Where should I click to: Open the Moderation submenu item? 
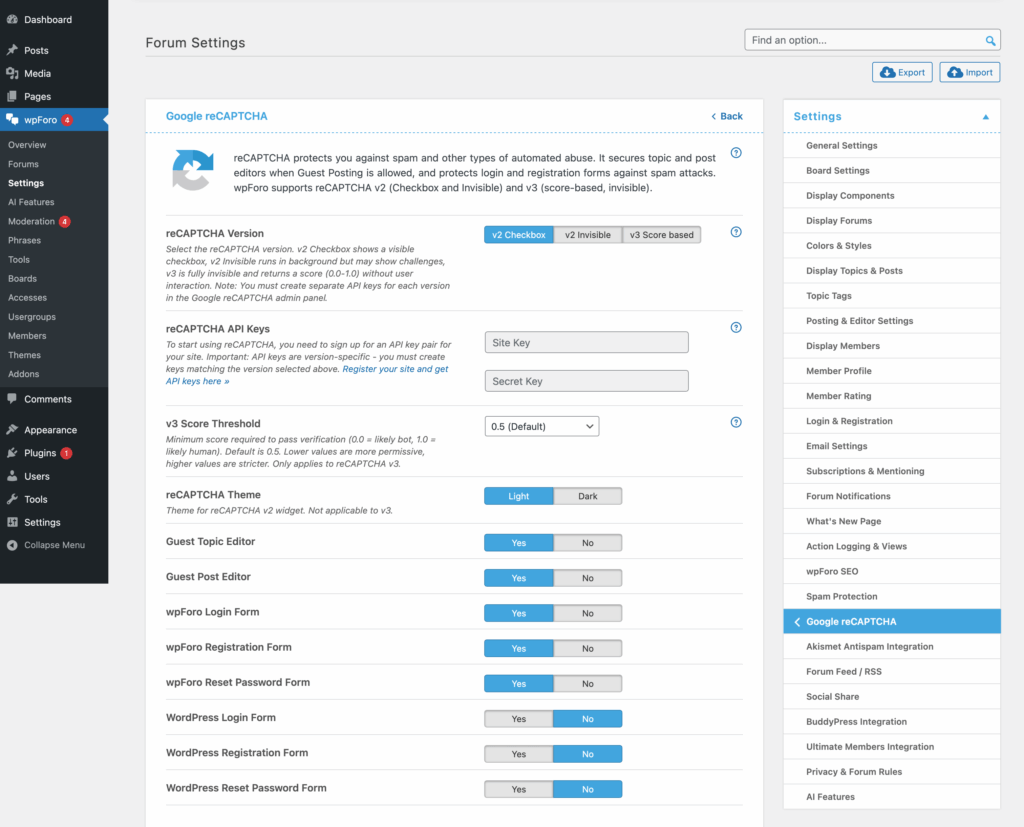click(x=31, y=221)
